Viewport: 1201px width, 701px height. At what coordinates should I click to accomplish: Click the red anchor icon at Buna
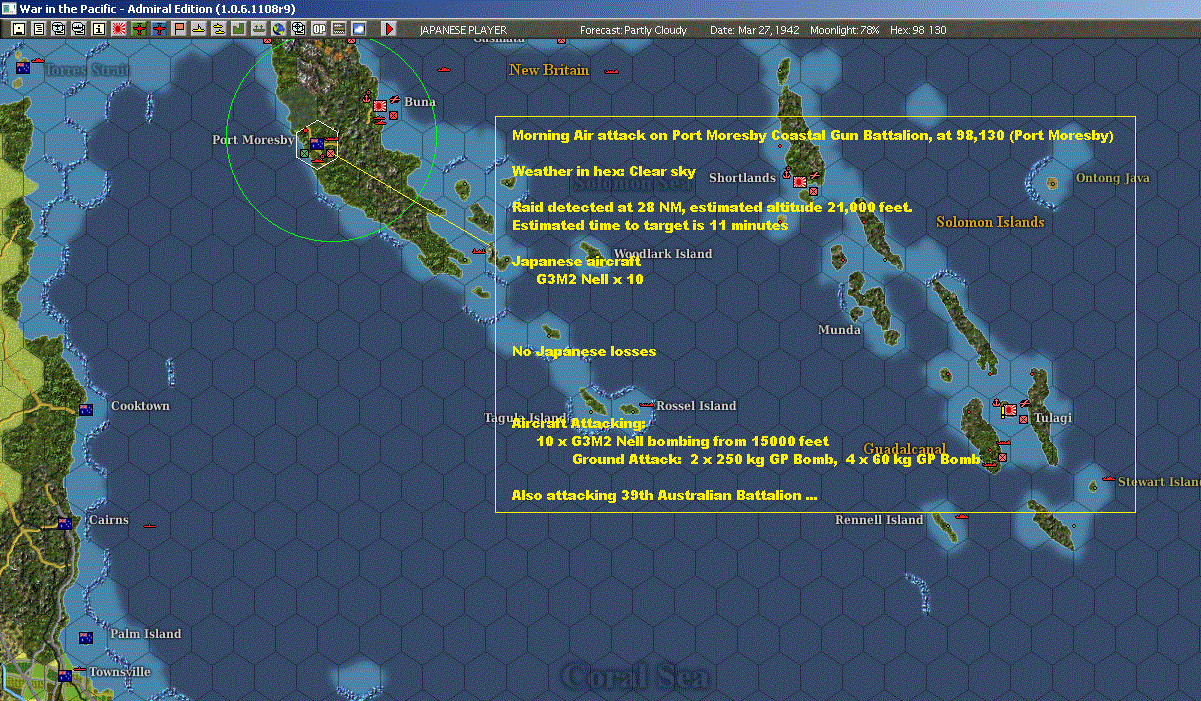(x=366, y=97)
